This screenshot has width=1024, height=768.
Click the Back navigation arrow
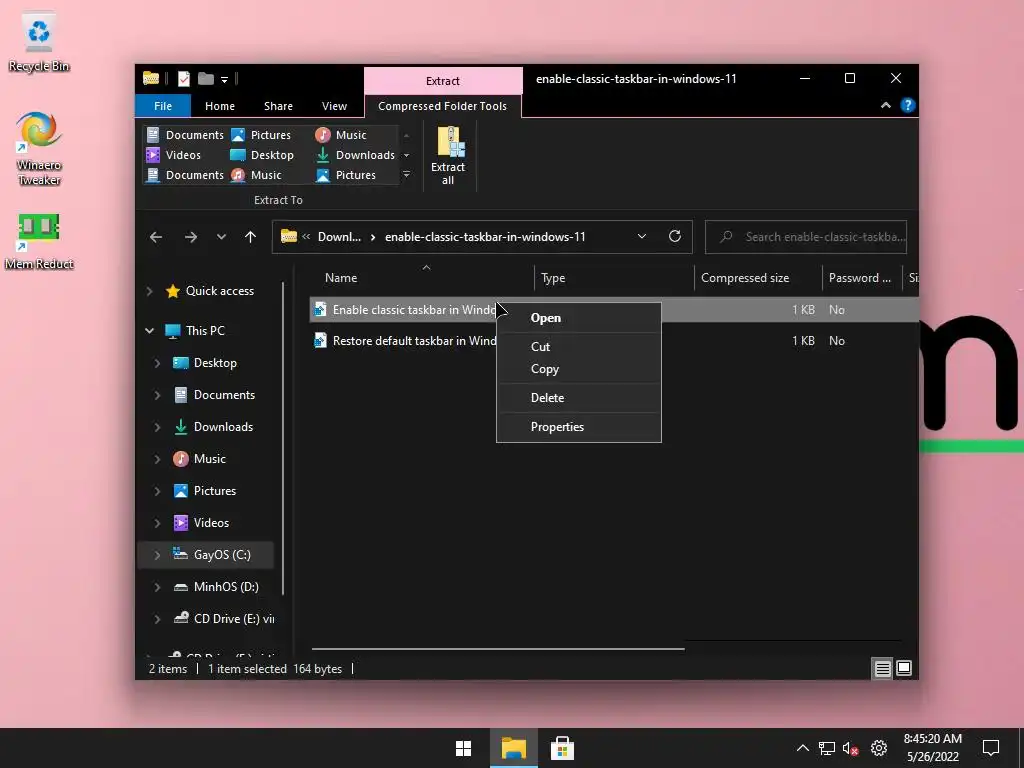click(x=155, y=237)
